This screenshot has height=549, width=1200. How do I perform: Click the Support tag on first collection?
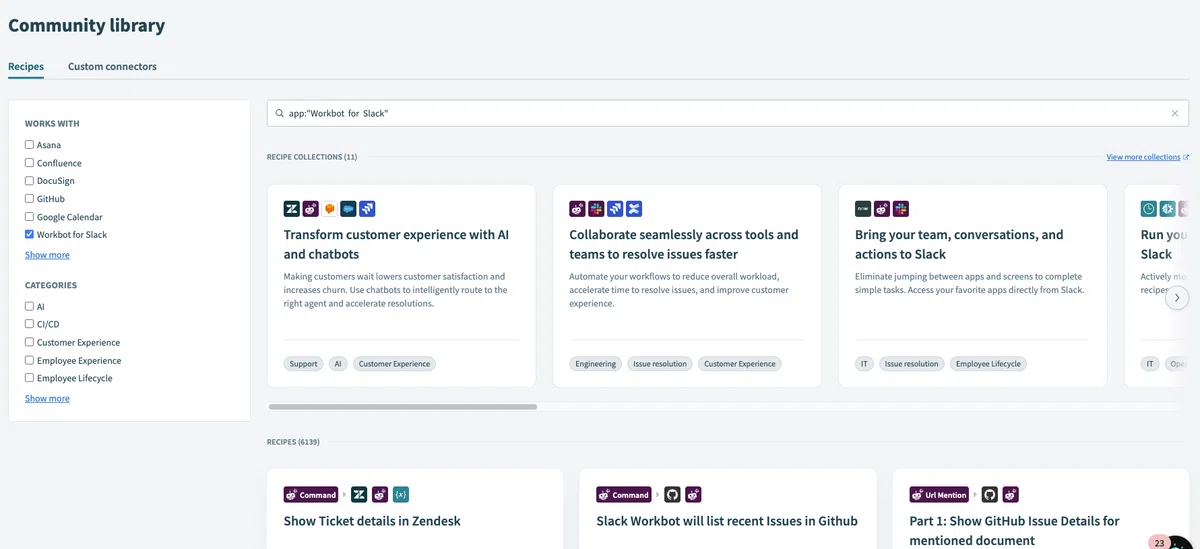(x=304, y=364)
